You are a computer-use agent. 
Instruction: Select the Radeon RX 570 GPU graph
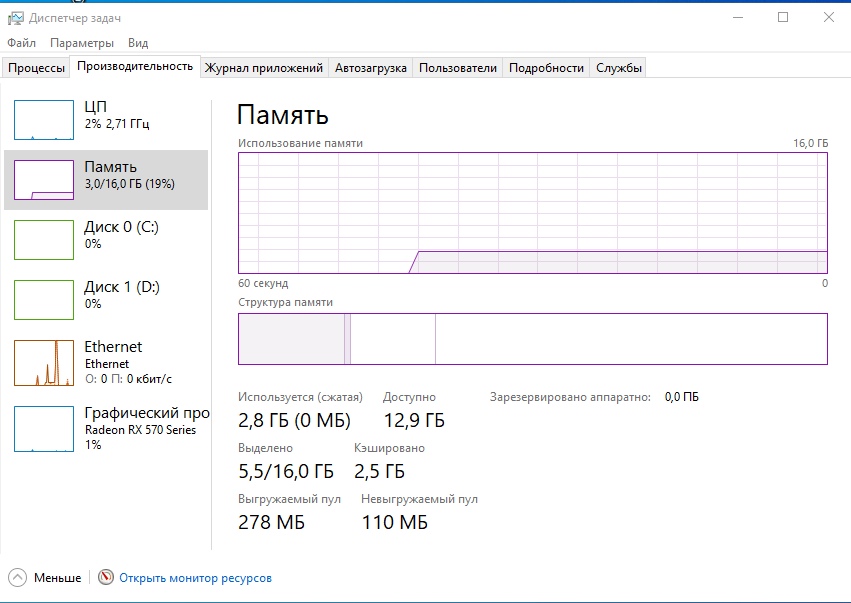pos(44,428)
